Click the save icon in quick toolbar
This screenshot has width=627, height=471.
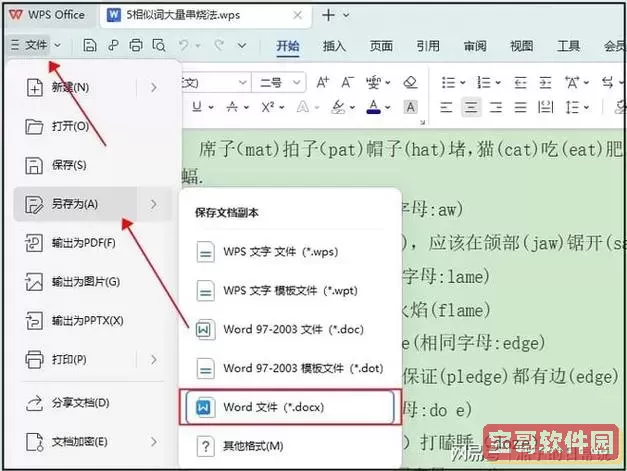click(x=90, y=45)
